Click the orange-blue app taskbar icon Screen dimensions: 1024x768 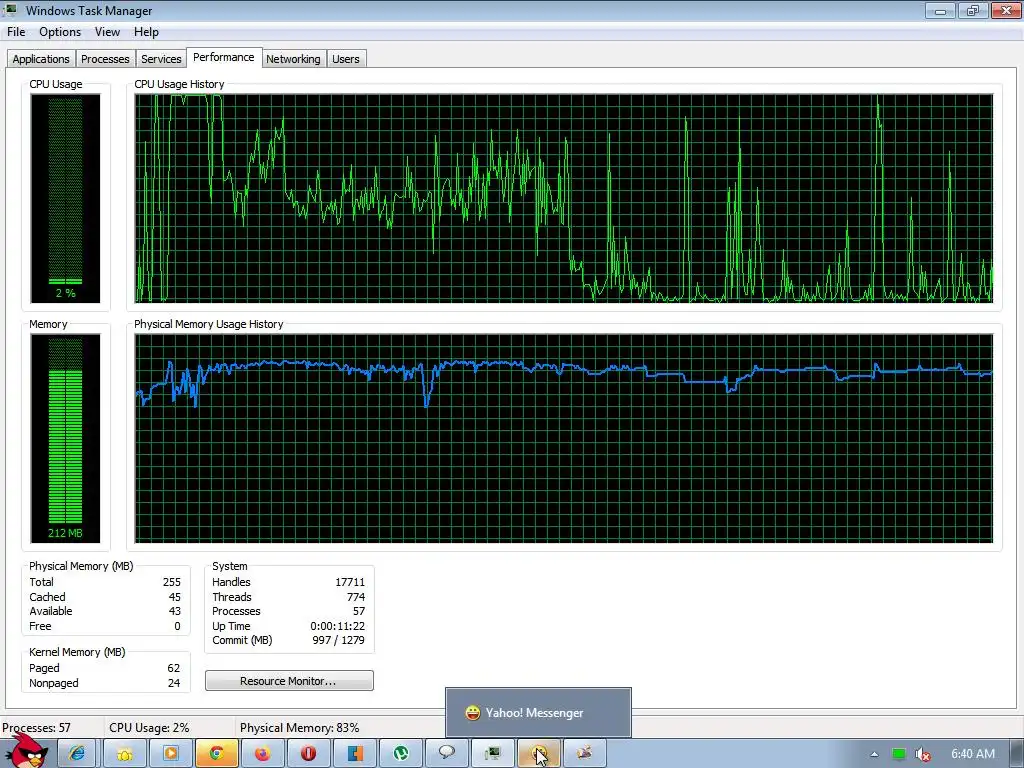pos(355,754)
